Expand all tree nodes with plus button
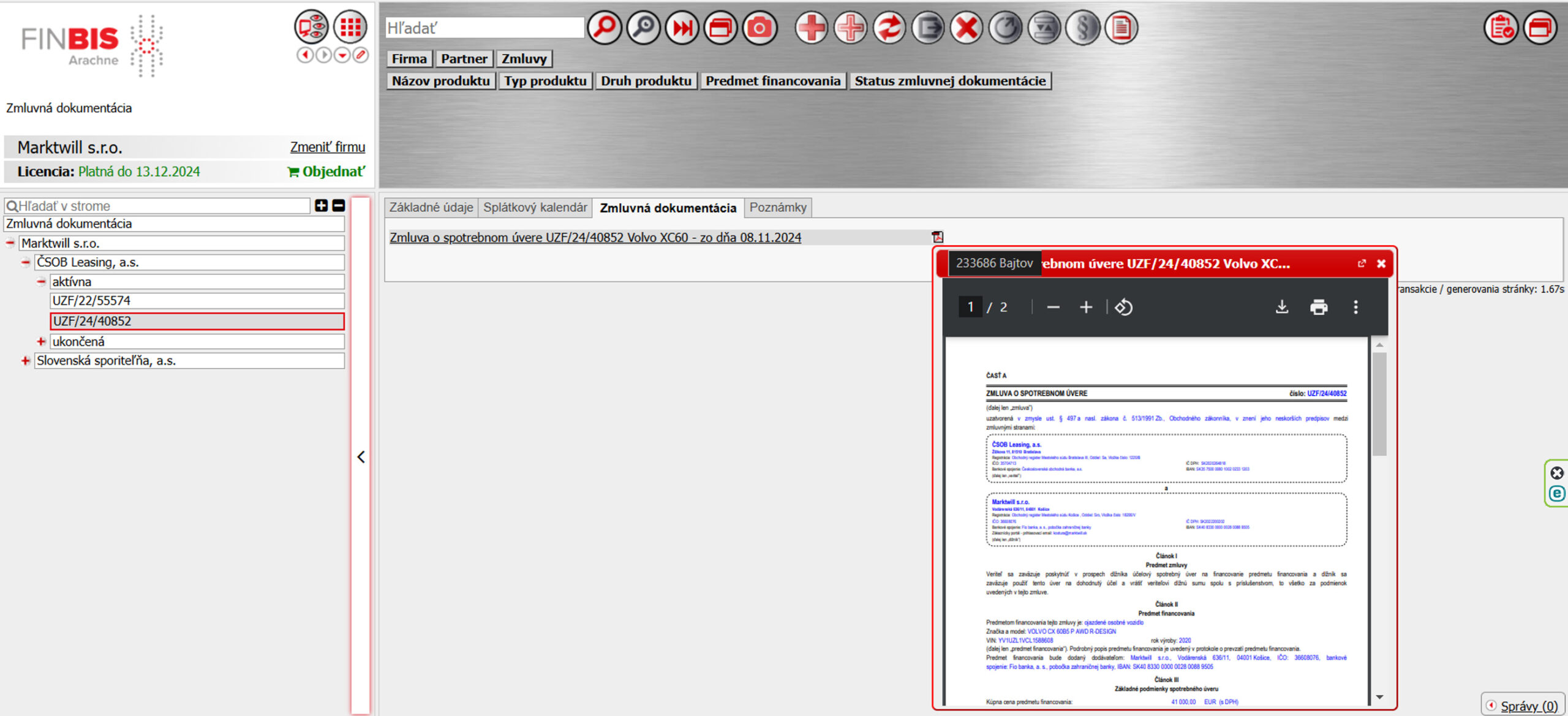The image size is (1568, 716). tap(321, 206)
